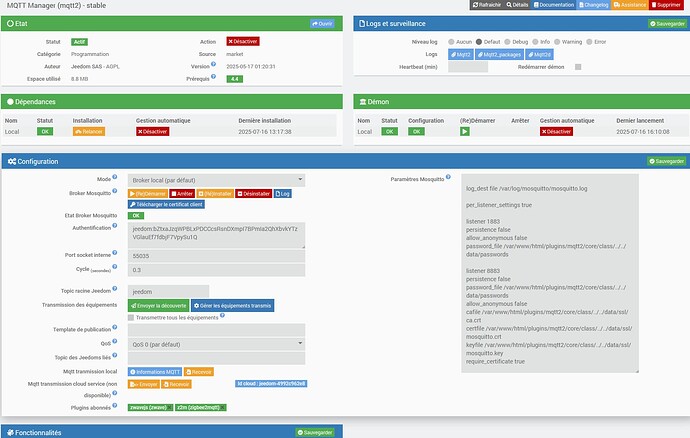Click the Rafraîchir button
The height and width of the screenshot is (438, 690).
(487, 5)
